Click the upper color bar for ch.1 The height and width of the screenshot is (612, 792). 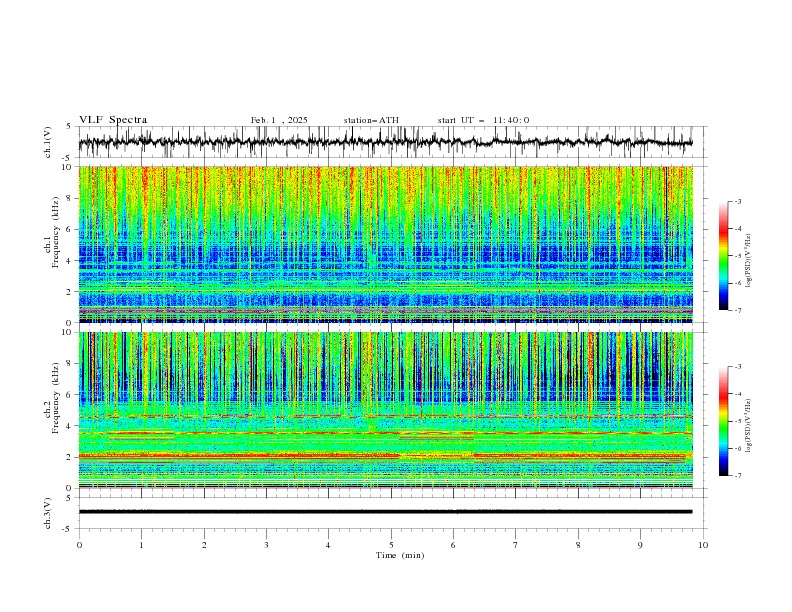click(x=723, y=256)
